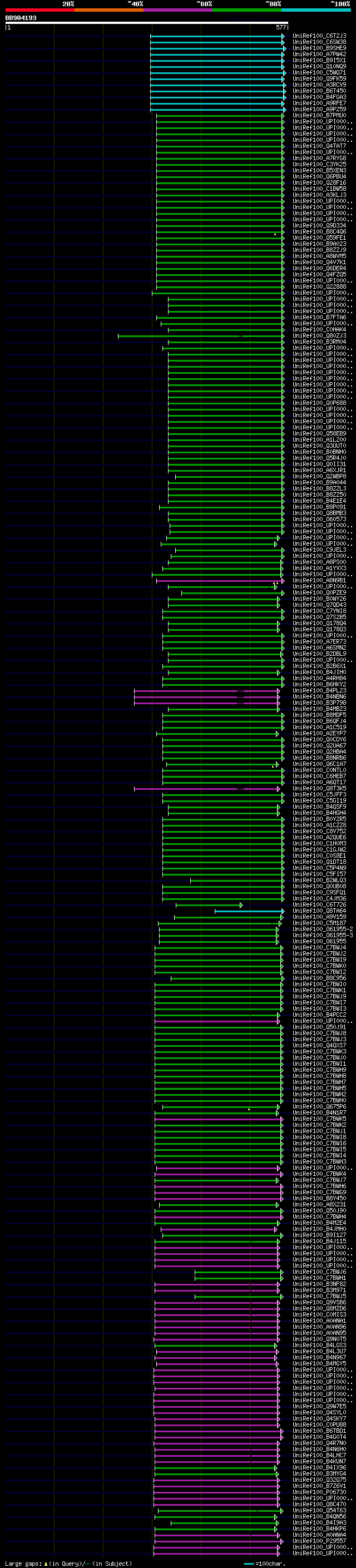The width and height of the screenshot is (356, 1568).
Task: Select hit label UniRef100_C3YK25
Action: [319, 164]
